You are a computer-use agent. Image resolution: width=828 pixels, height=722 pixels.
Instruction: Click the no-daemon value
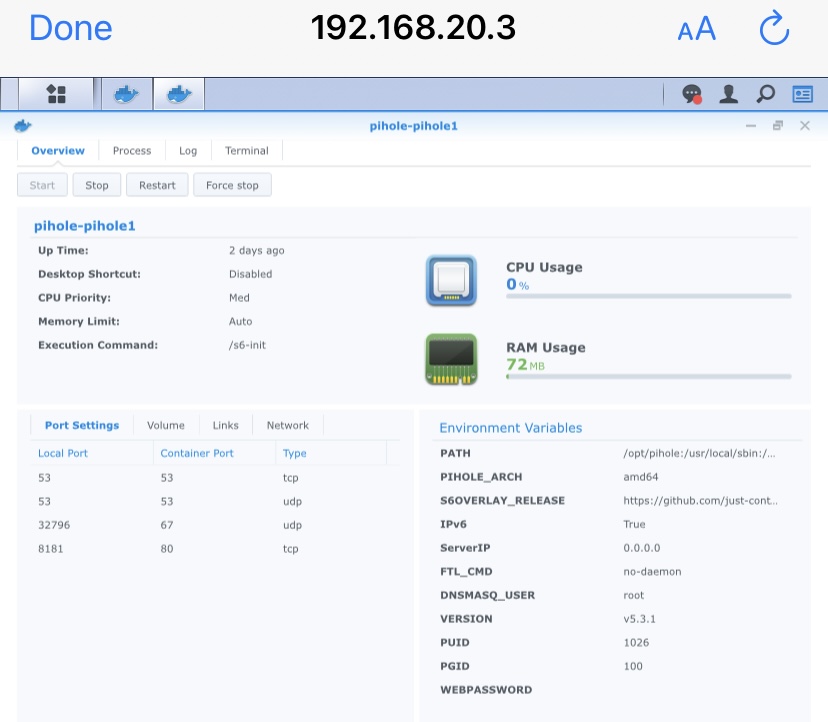652,571
